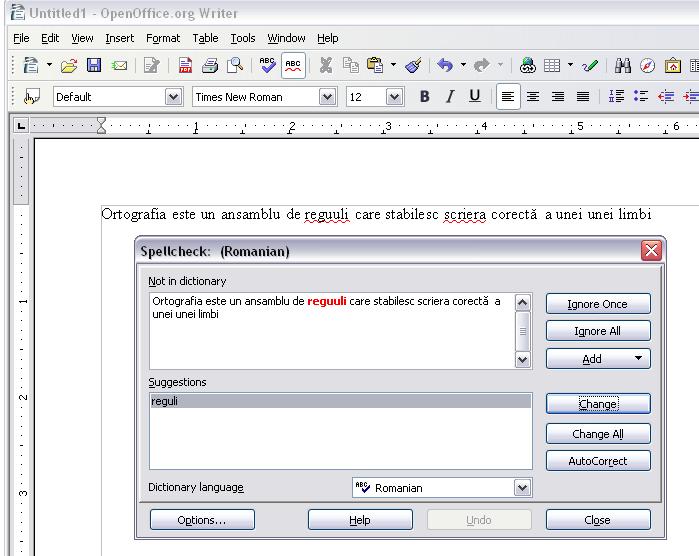This screenshot has width=699, height=556.
Task: Close the Spellcheck dialog with Close button
Action: (x=598, y=520)
